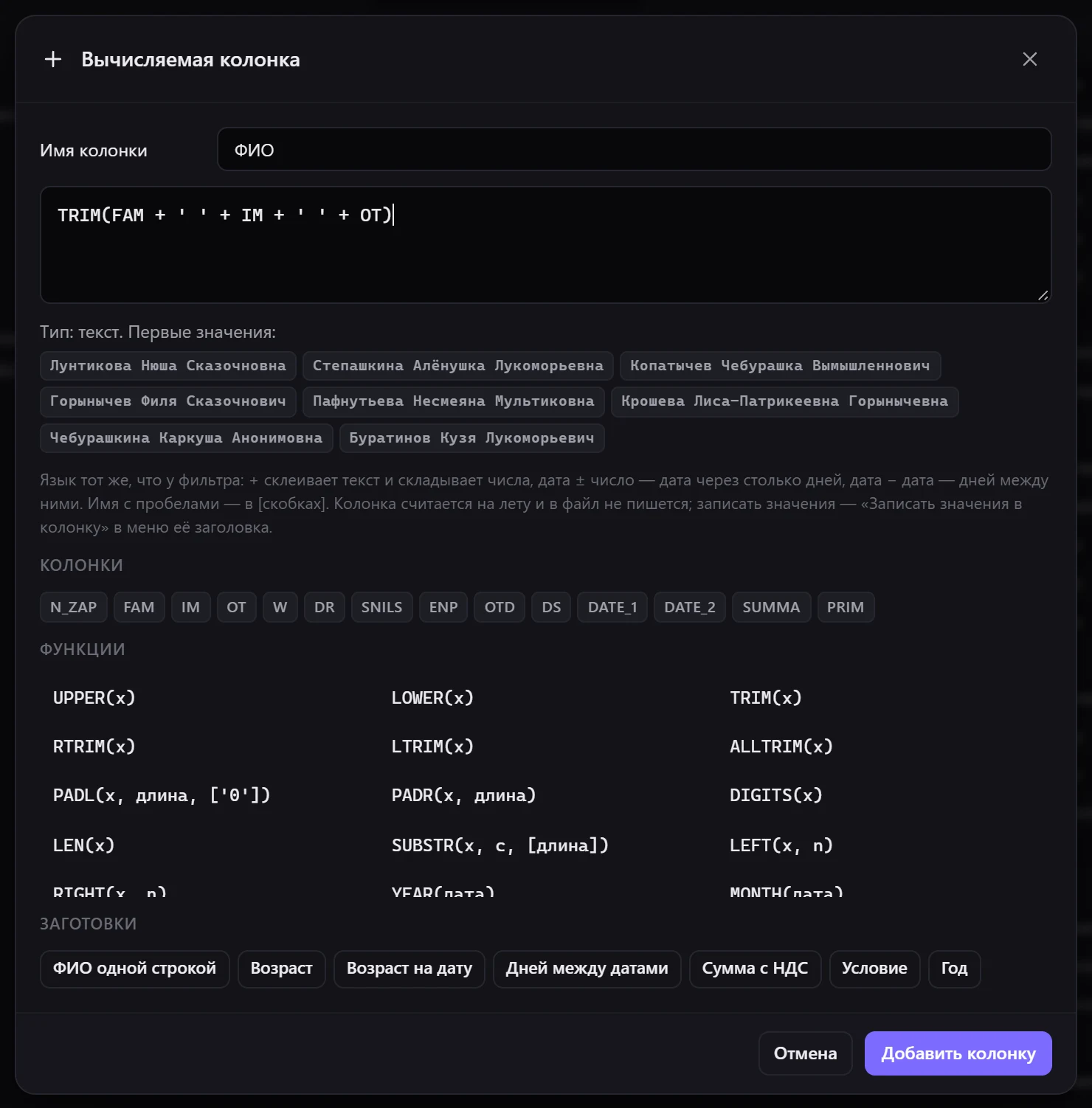This screenshot has width=1092, height=1108.
Task: Apply the Возраст template
Action: [281, 969]
